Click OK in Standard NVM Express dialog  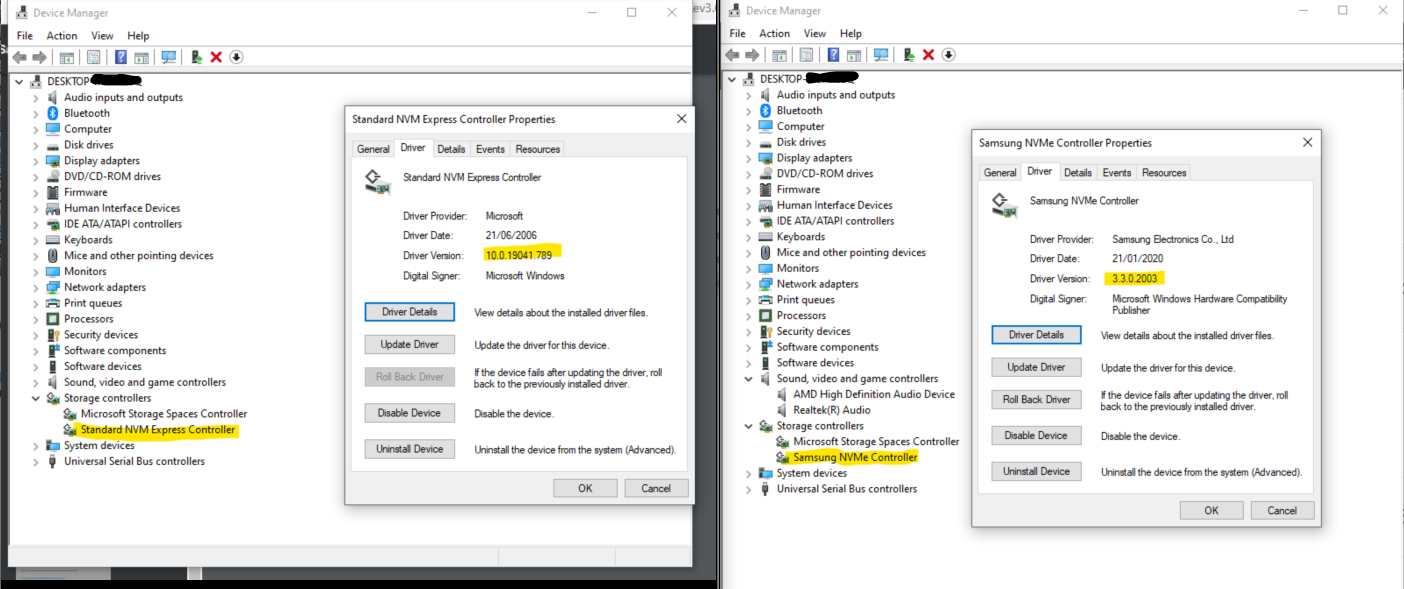[585, 488]
